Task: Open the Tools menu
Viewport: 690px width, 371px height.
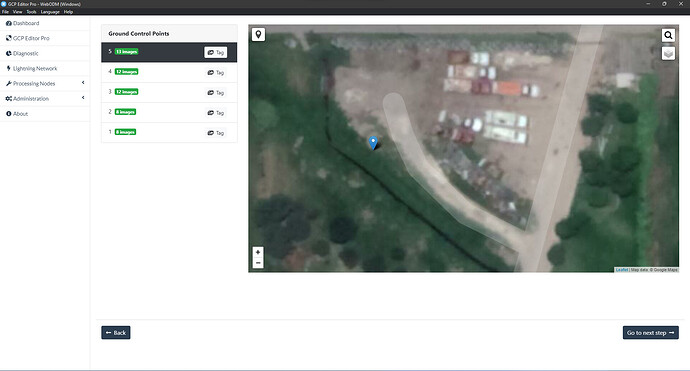Action: coord(31,12)
